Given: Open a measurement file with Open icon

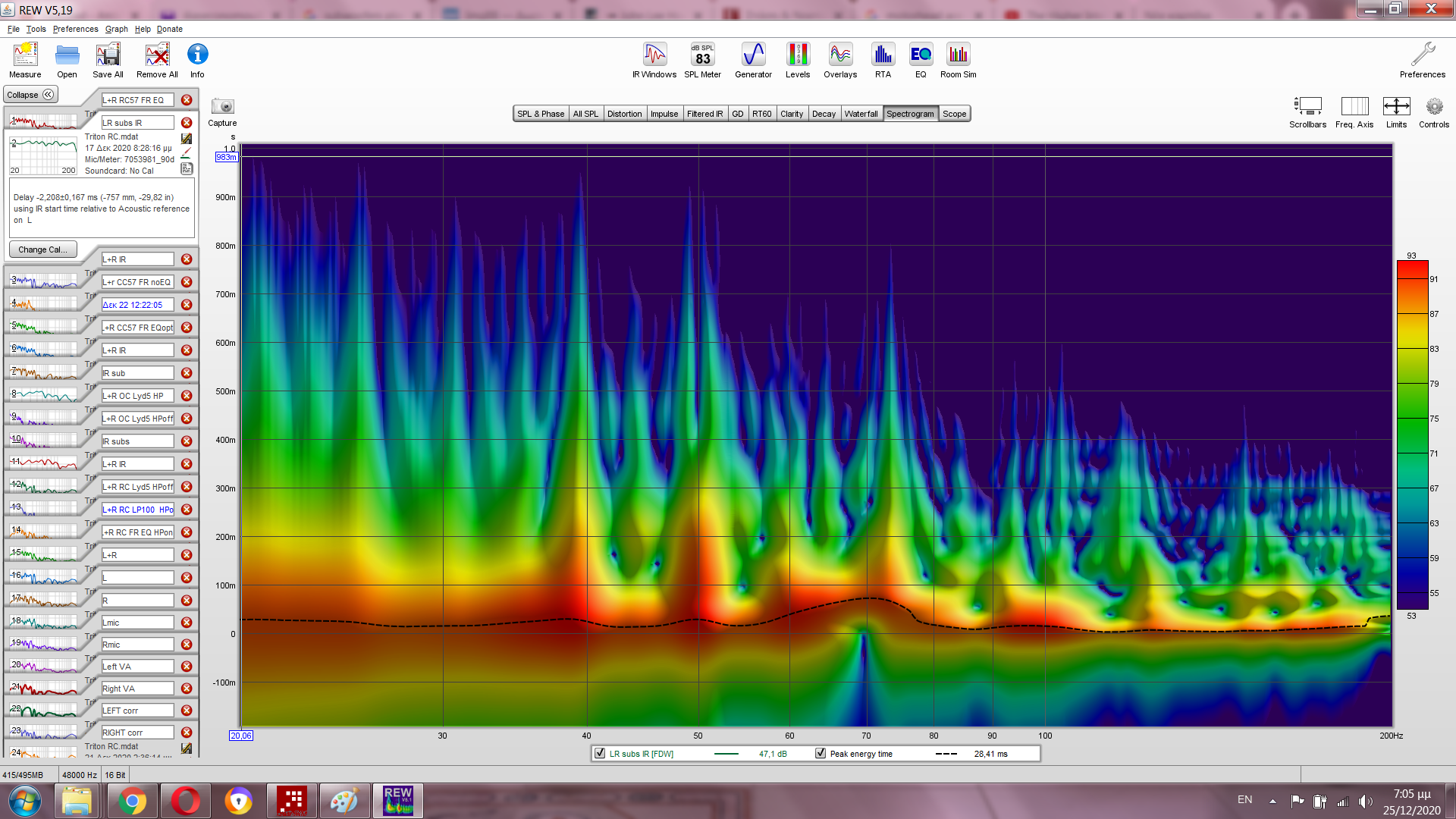Looking at the screenshot, I should (67, 55).
